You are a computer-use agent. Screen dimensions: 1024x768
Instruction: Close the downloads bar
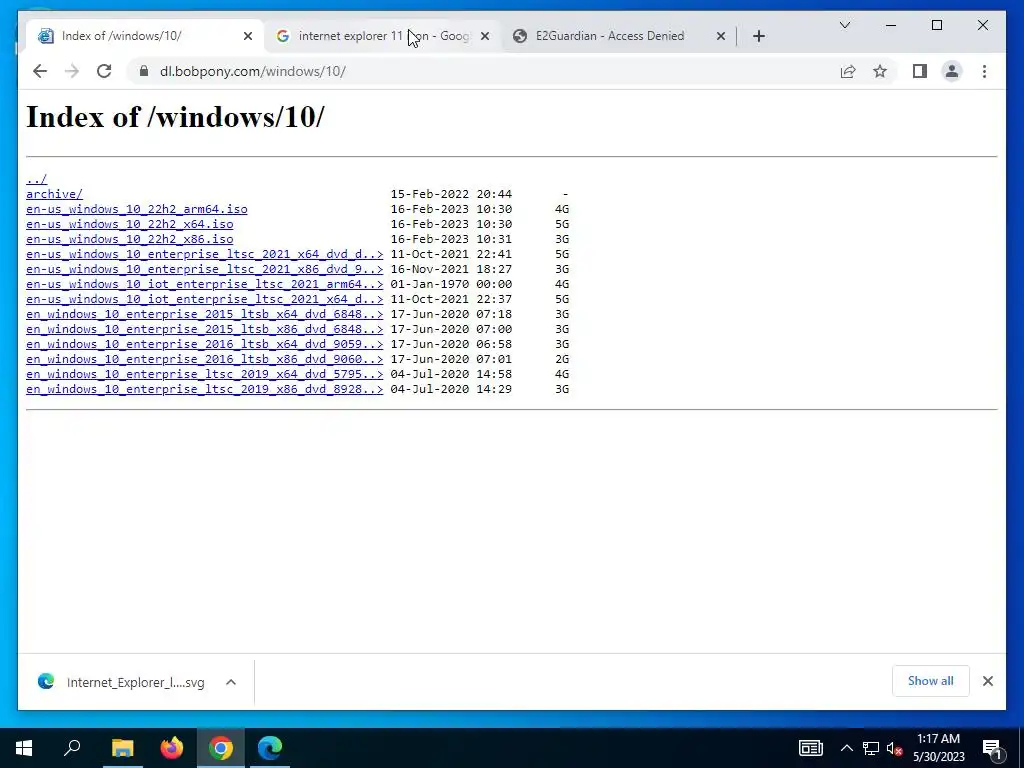click(987, 681)
